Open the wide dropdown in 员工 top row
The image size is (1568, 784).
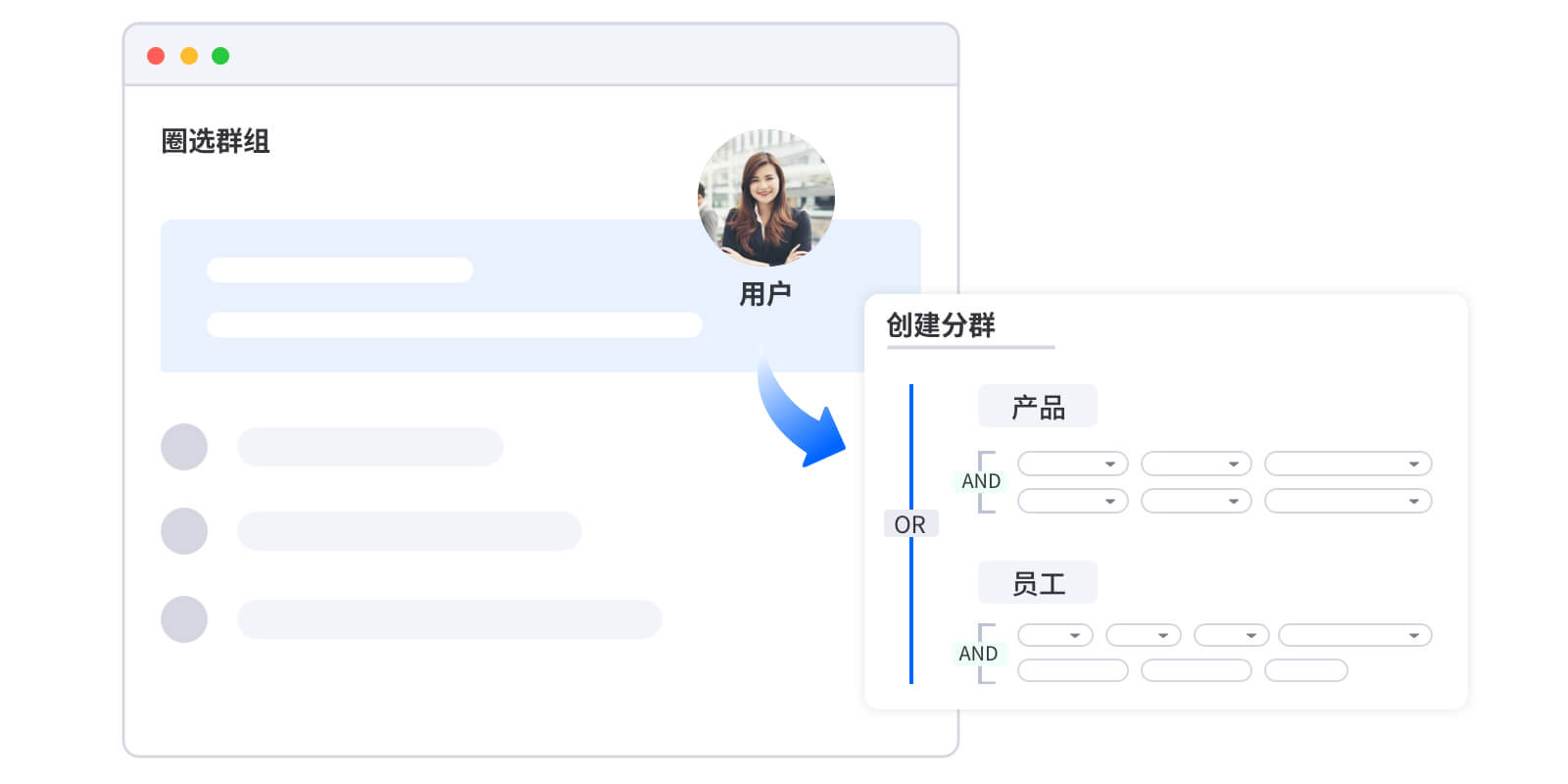coord(1355,635)
